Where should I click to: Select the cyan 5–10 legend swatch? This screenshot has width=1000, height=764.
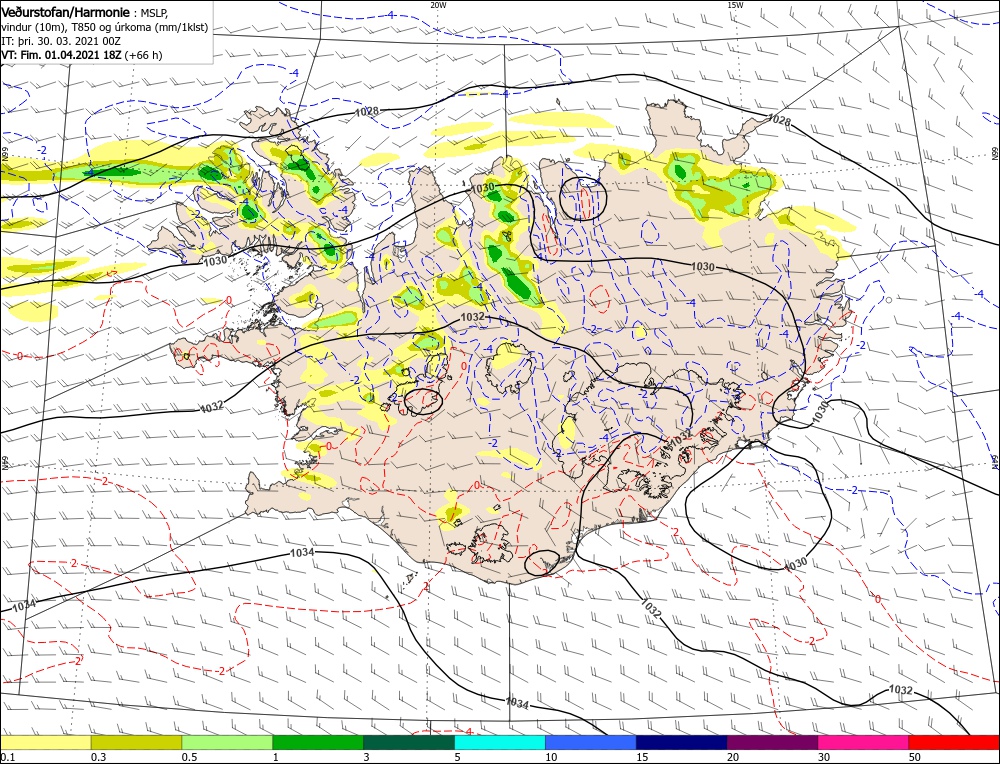[500, 742]
